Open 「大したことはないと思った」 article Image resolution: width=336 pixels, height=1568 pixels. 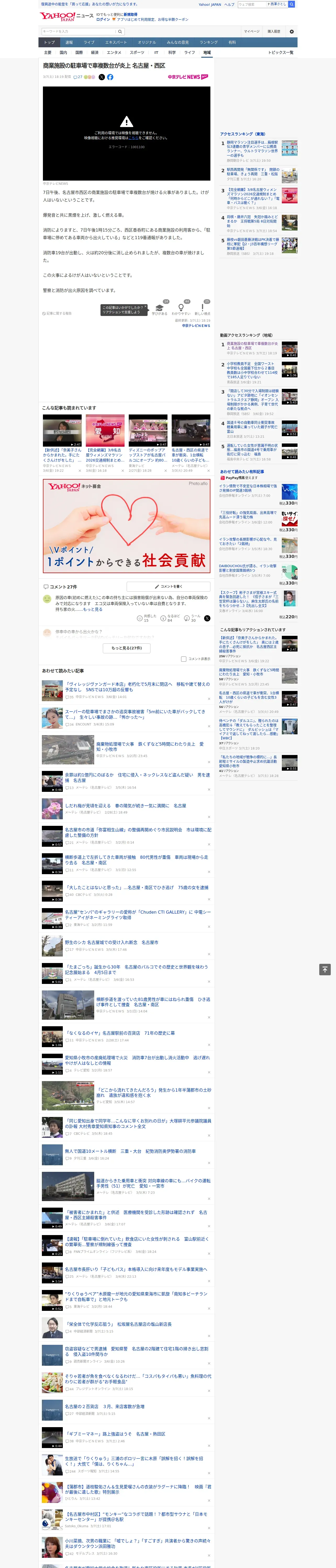point(137,887)
